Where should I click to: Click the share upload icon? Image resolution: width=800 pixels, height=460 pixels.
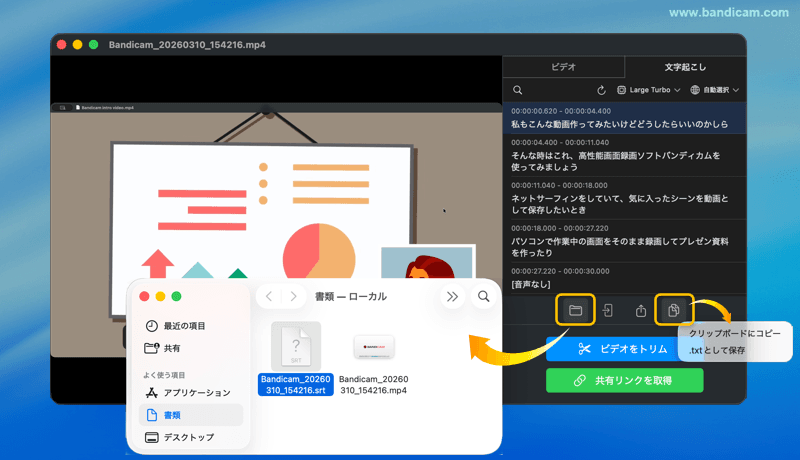641,310
